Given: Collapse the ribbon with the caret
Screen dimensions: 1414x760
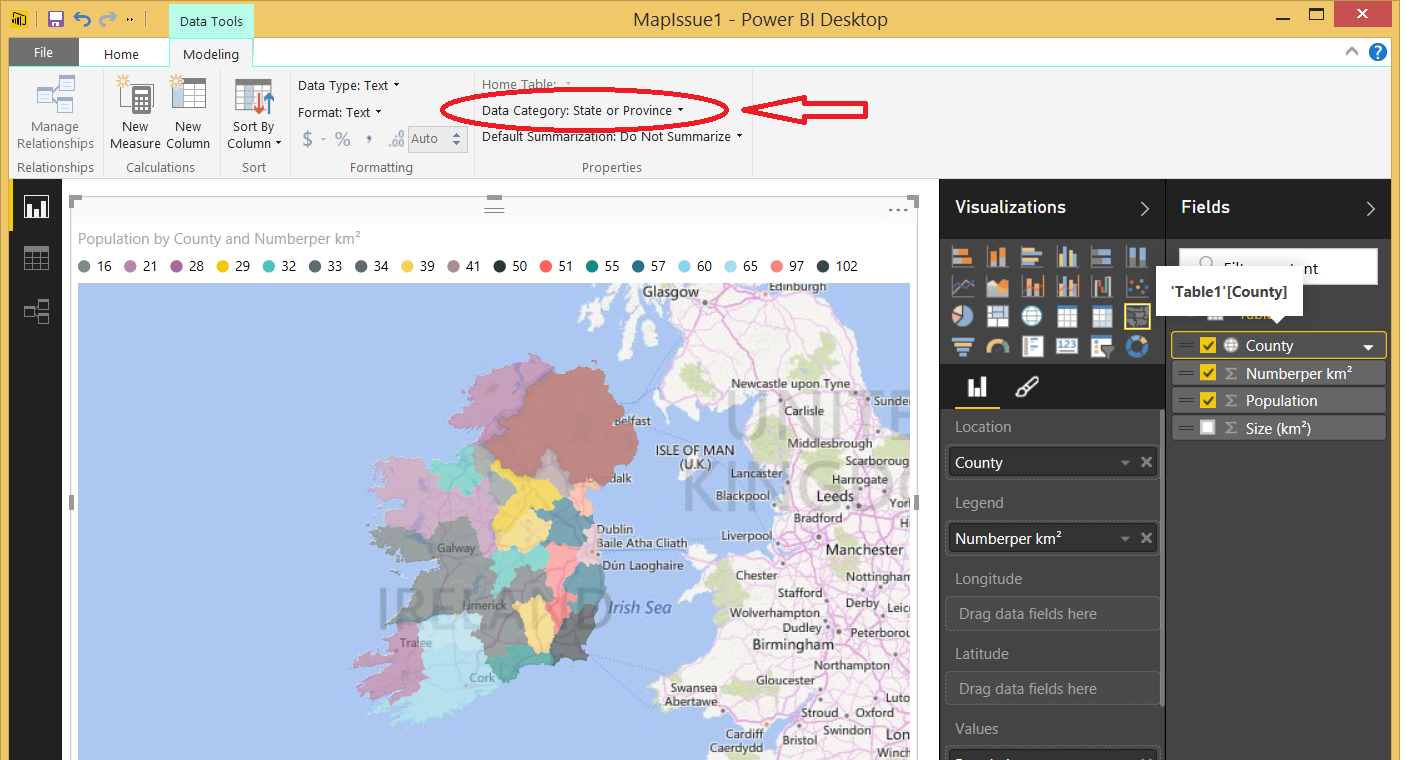Looking at the screenshot, I should click(1352, 52).
